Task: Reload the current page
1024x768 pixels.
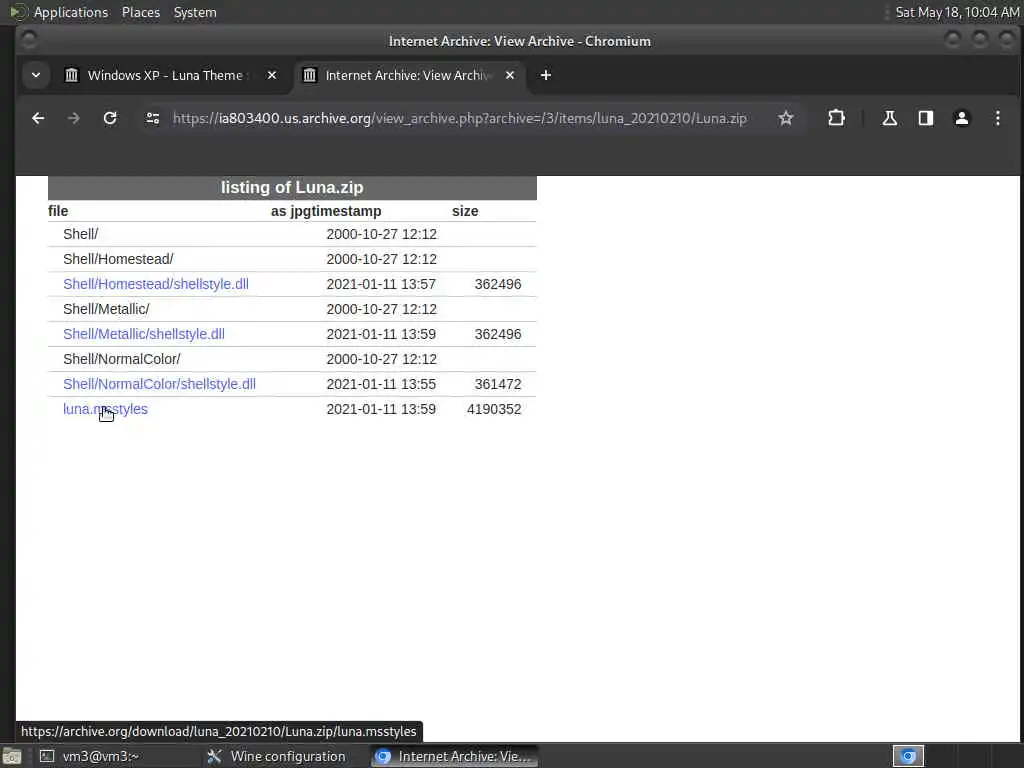Action: point(110,118)
